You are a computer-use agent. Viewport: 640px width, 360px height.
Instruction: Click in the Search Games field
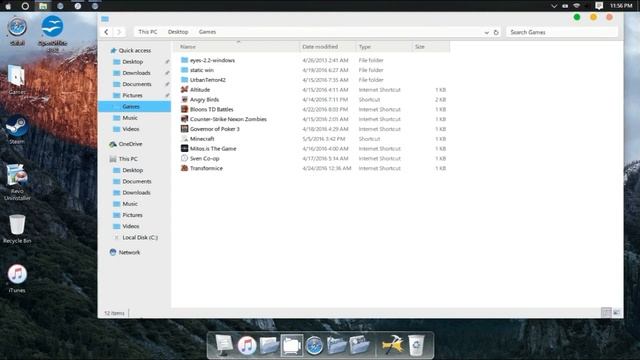pyautogui.click(x=562, y=32)
